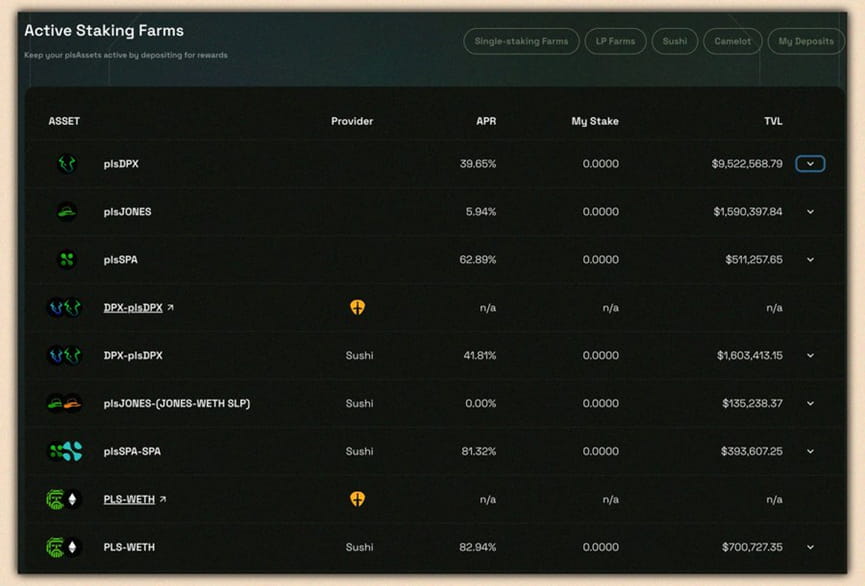Open the DPX-plsDPX external link
The width and height of the screenshot is (865, 586).
pos(138,308)
